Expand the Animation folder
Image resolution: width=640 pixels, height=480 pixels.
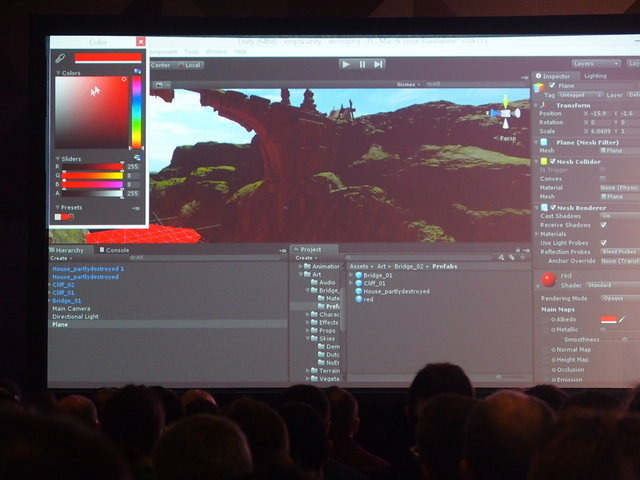click(301, 267)
